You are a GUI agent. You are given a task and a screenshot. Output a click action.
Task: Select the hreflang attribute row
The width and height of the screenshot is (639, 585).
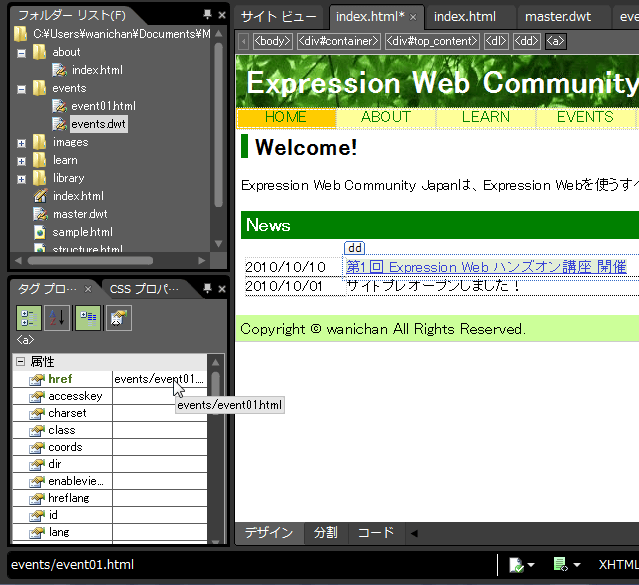pyautogui.click(x=110, y=498)
